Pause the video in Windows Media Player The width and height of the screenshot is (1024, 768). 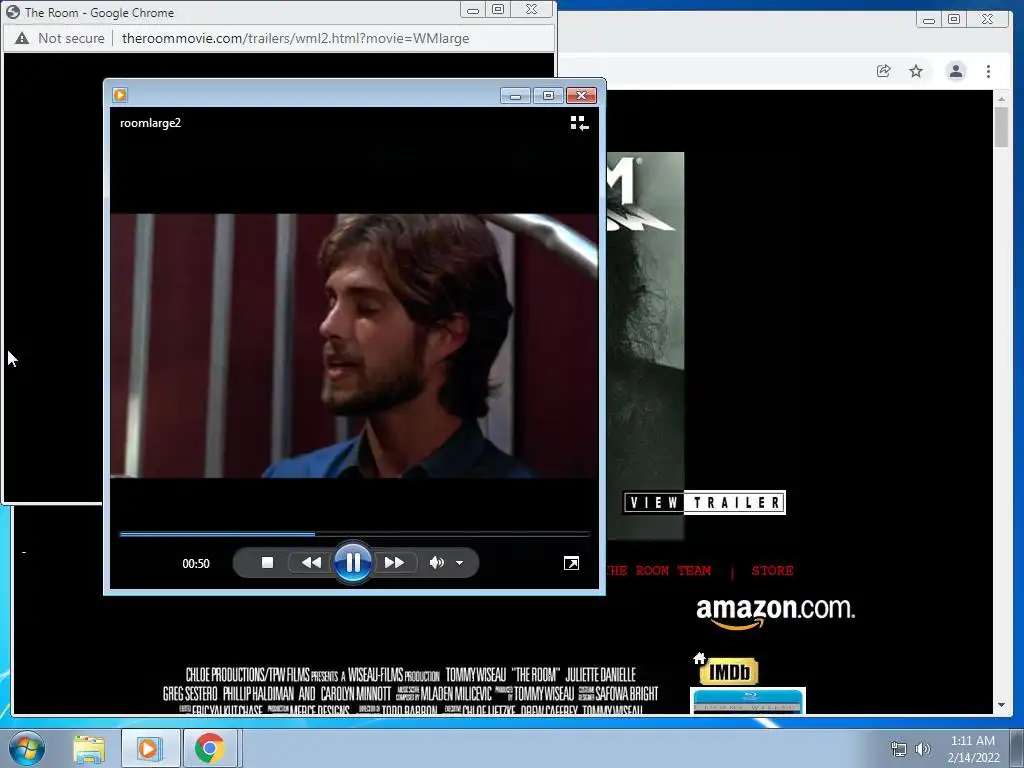click(353, 562)
